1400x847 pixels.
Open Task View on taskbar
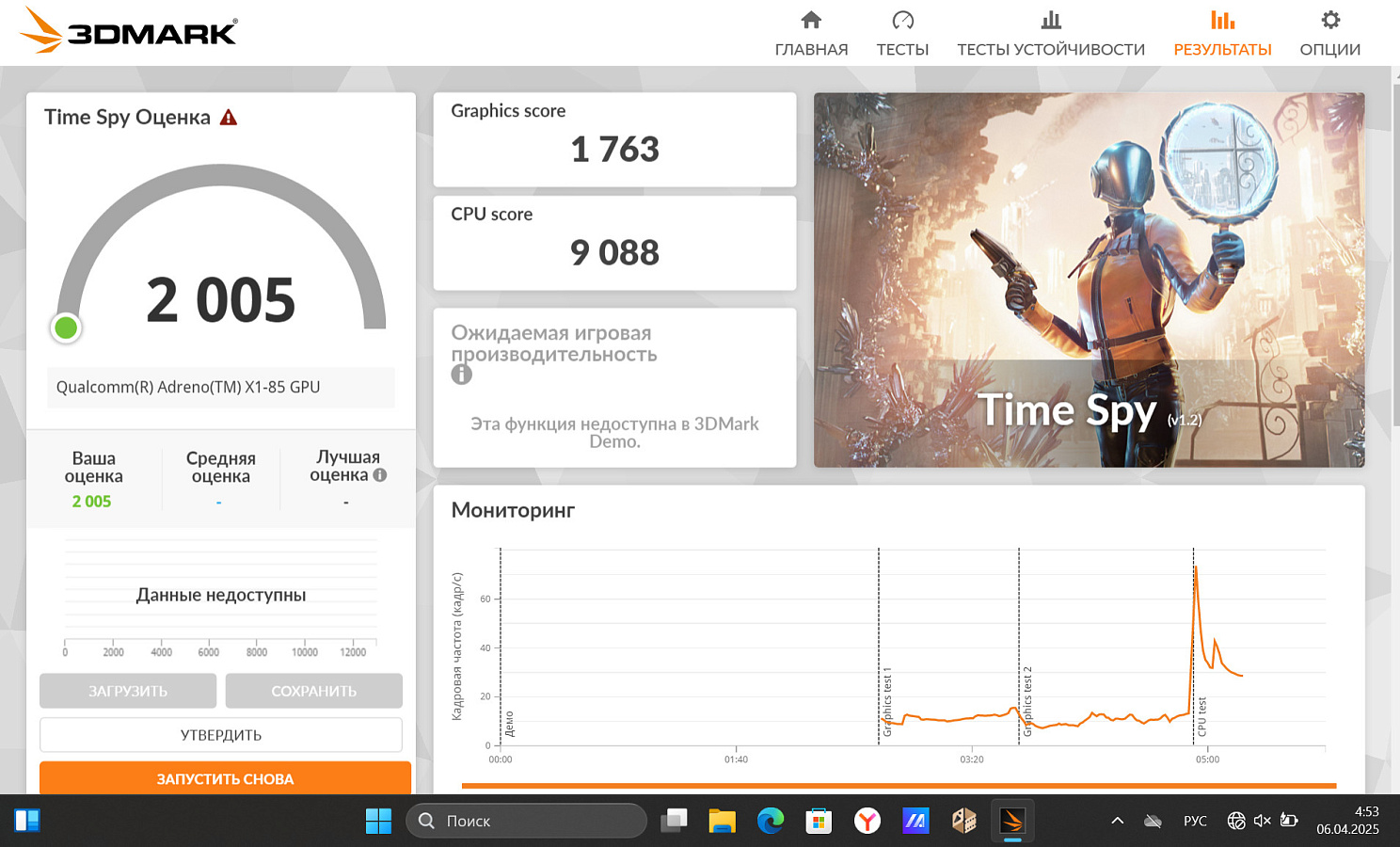[674, 821]
